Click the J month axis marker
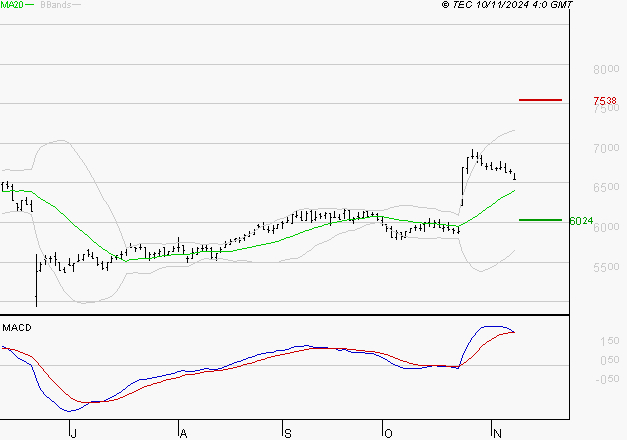627x440 pixels. (73, 433)
